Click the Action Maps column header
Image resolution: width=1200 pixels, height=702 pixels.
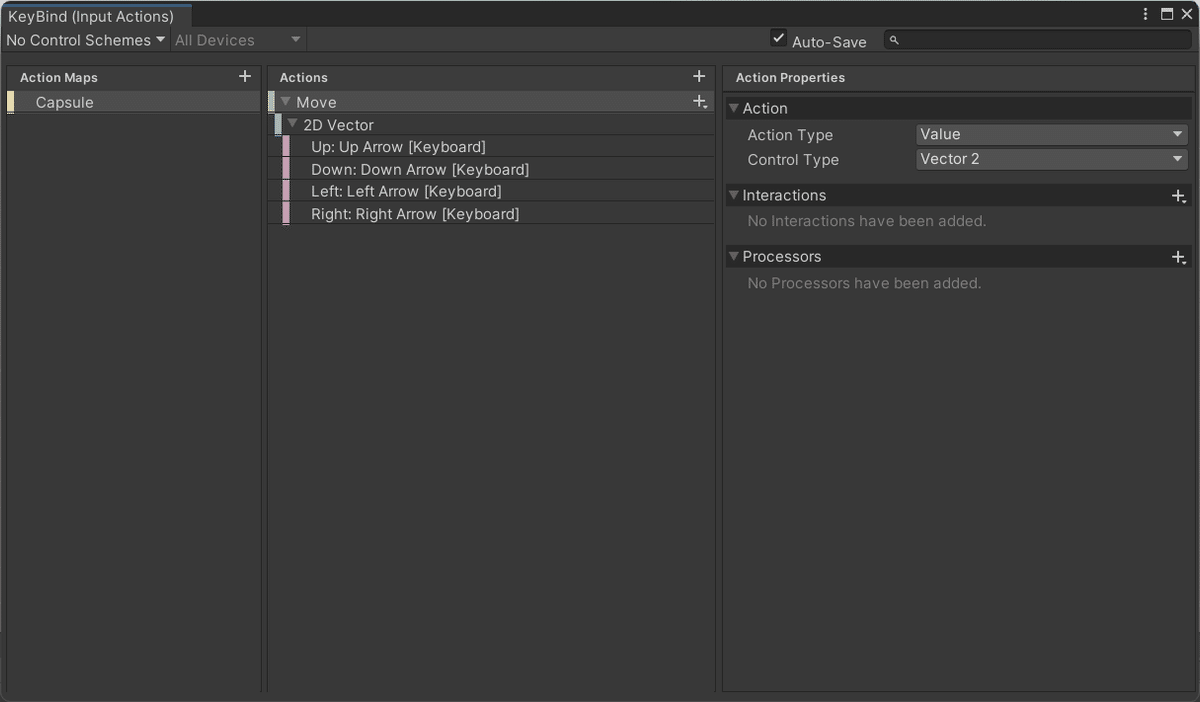[59, 77]
